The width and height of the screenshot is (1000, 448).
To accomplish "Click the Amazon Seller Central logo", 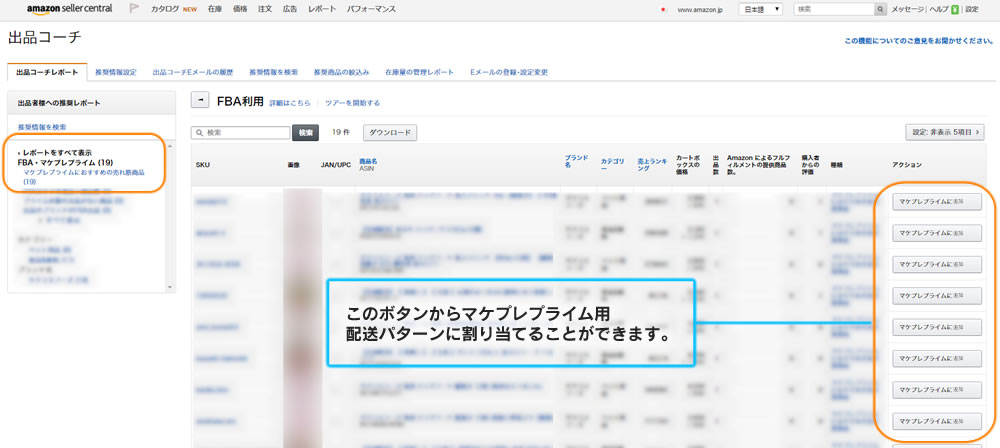I will tap(70, 9).
